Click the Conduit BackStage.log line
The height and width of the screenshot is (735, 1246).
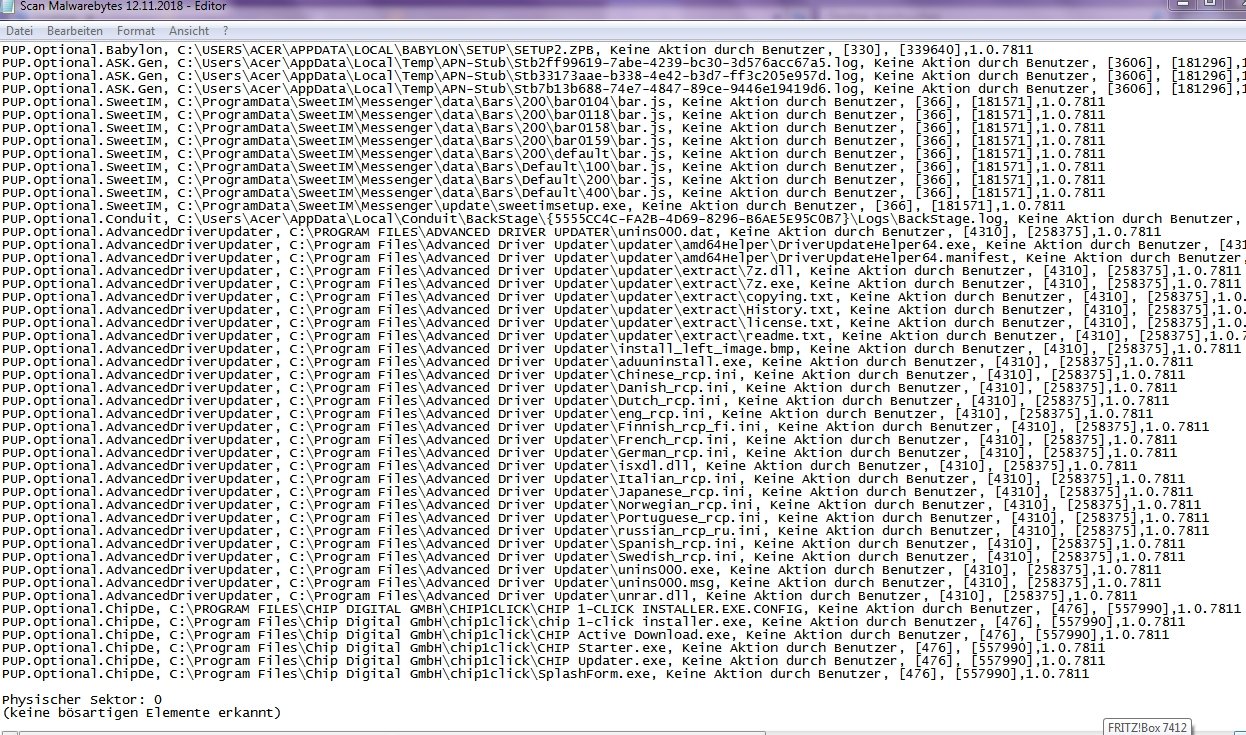[623, 218]
